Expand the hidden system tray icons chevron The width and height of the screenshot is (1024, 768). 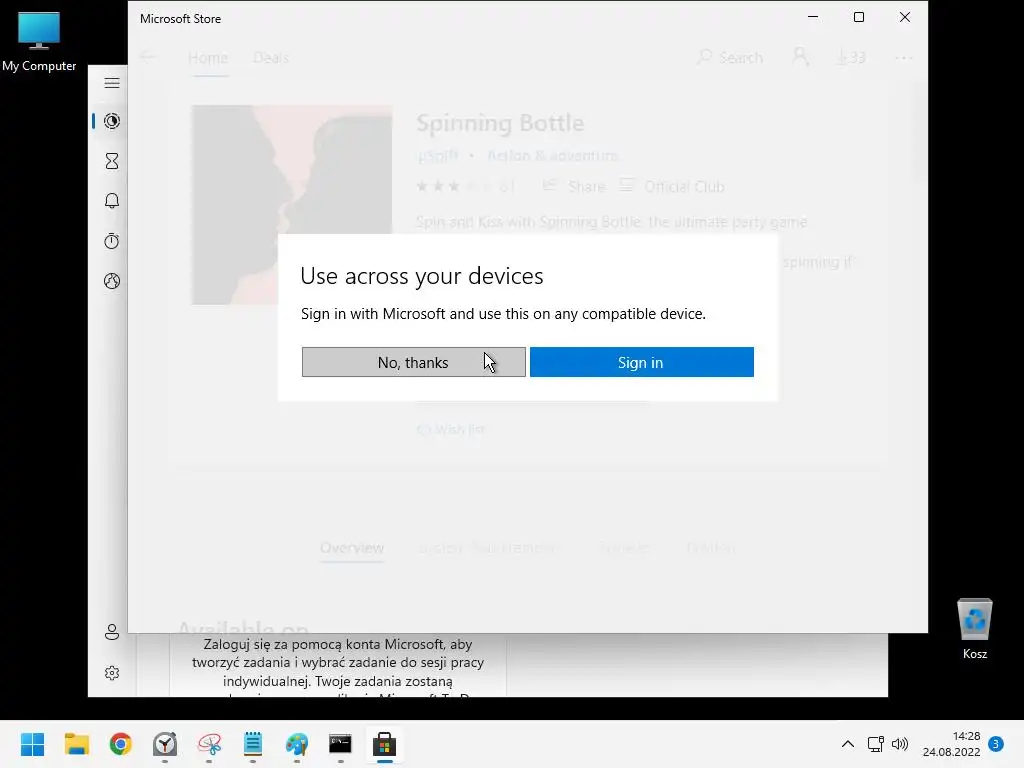click(848, 744)
